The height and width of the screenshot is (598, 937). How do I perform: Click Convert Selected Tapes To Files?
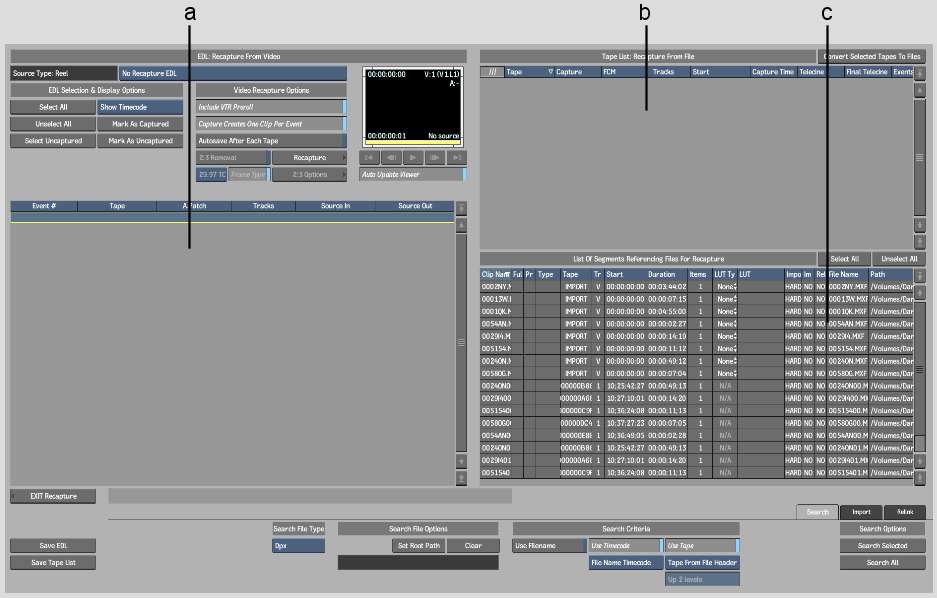coord(870,57)
